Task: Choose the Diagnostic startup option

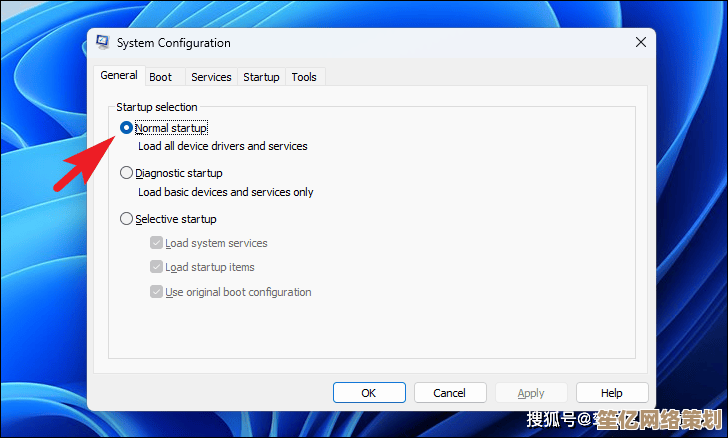Action: coord(126,173)
